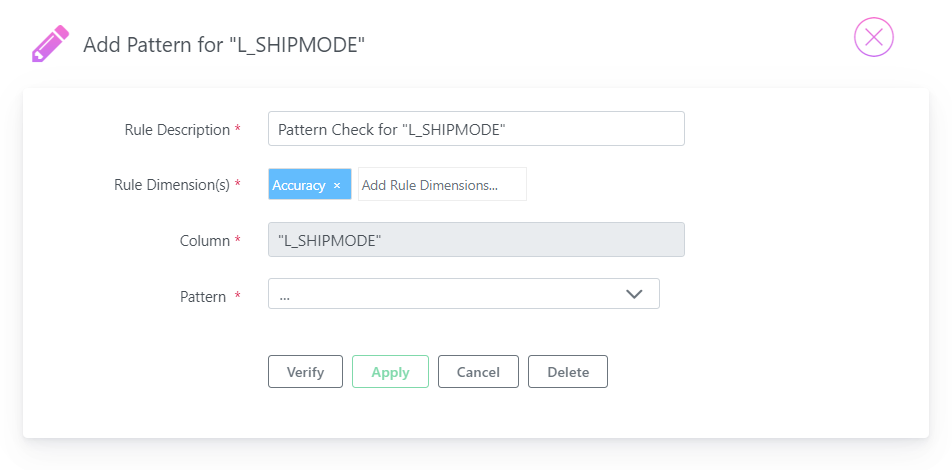Click the Column field label

205,241
